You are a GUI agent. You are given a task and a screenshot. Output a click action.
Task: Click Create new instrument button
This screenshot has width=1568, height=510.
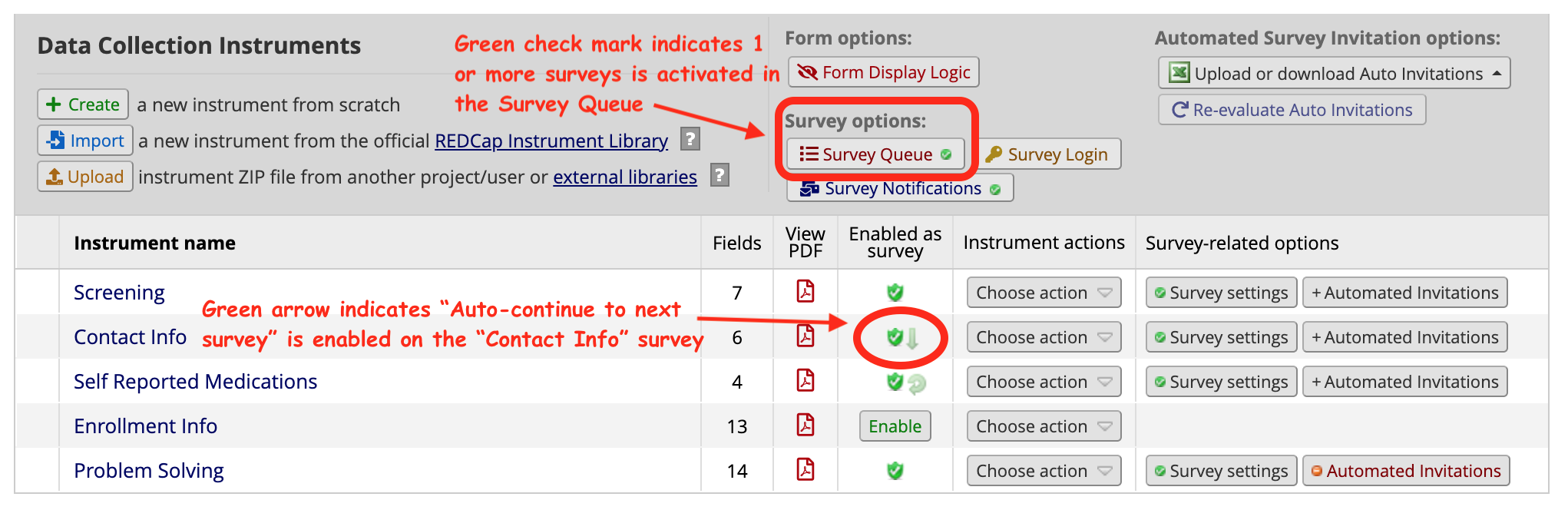[x=83, y=104]
